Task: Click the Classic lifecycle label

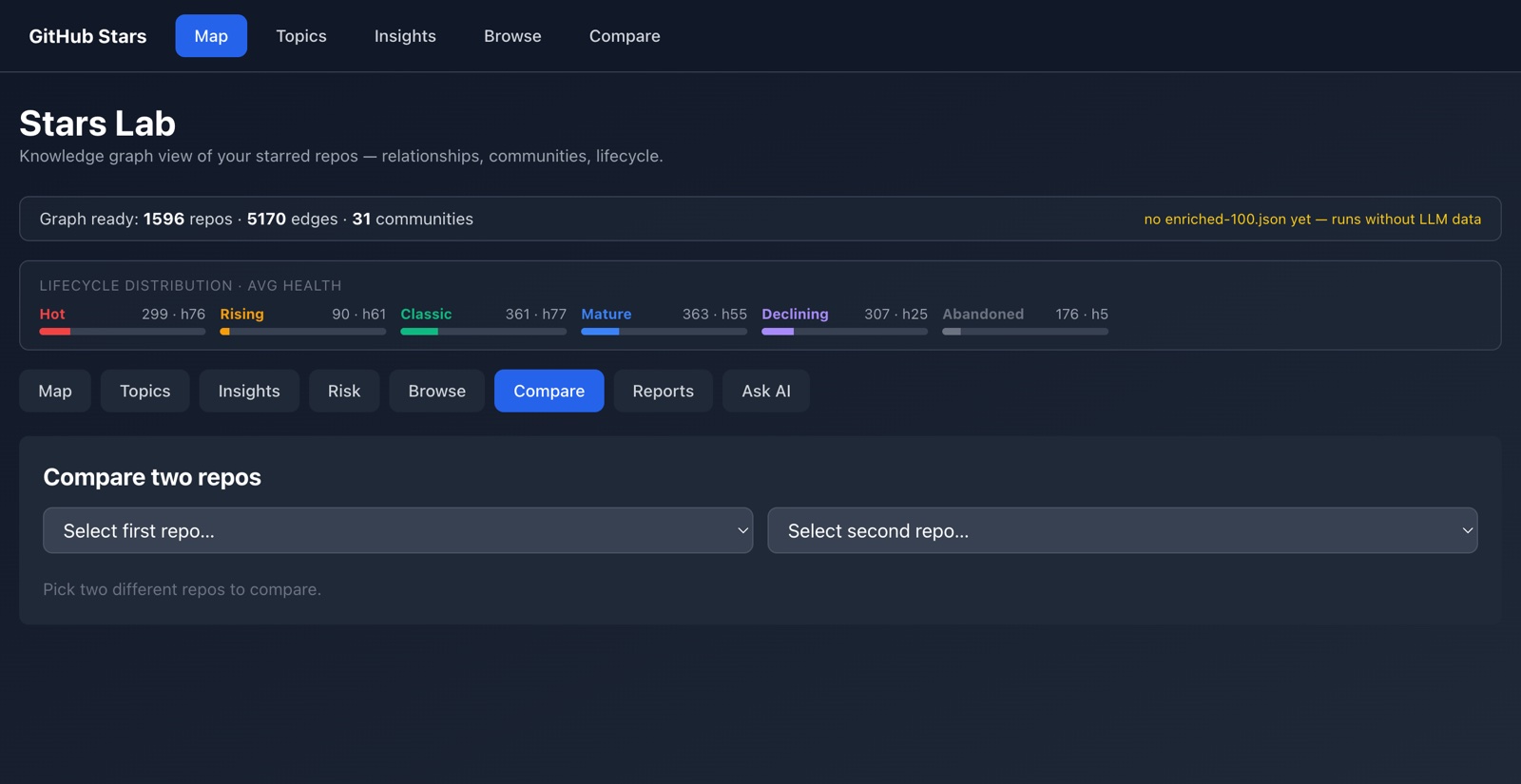Action: click(426, 314)
